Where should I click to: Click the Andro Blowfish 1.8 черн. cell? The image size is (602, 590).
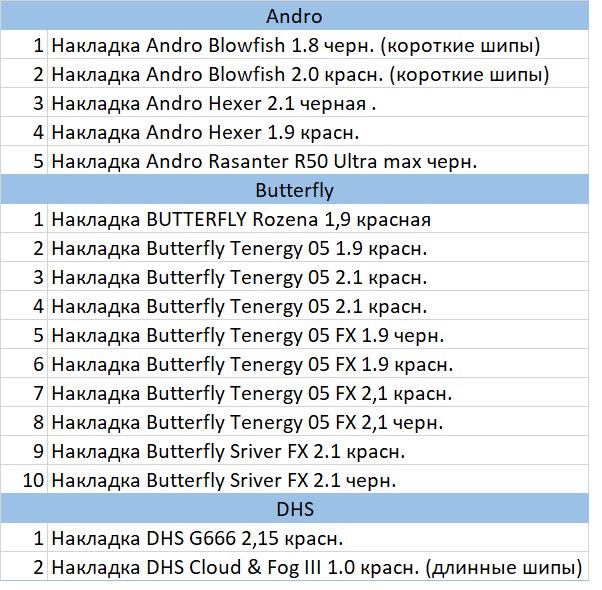(x=318, y=45)
